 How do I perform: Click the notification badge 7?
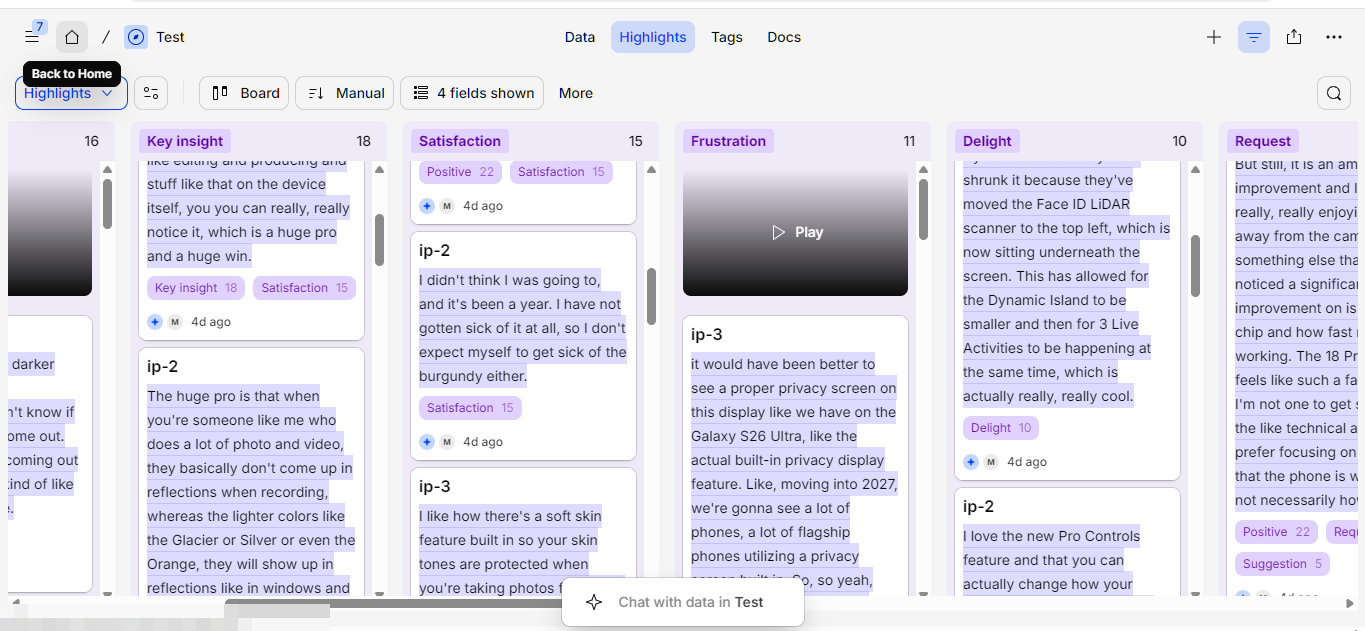pos(39,27)
